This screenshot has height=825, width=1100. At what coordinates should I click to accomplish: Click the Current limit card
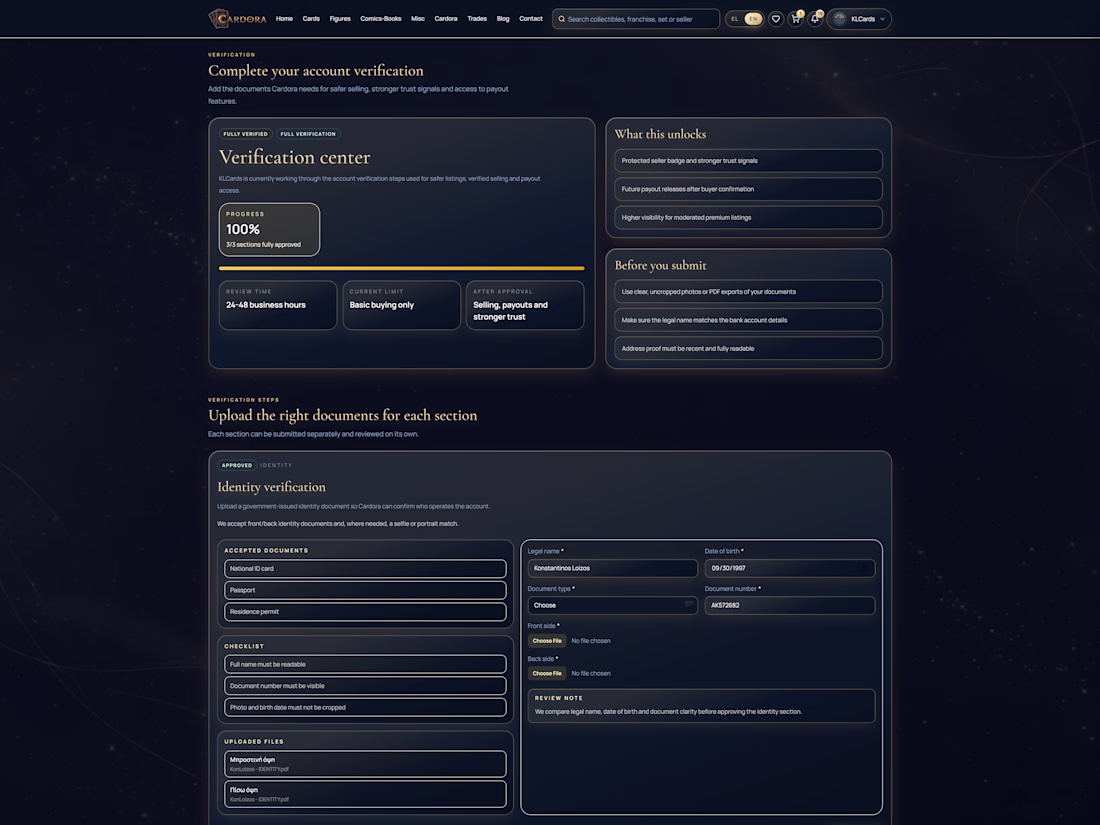[401, 305]
